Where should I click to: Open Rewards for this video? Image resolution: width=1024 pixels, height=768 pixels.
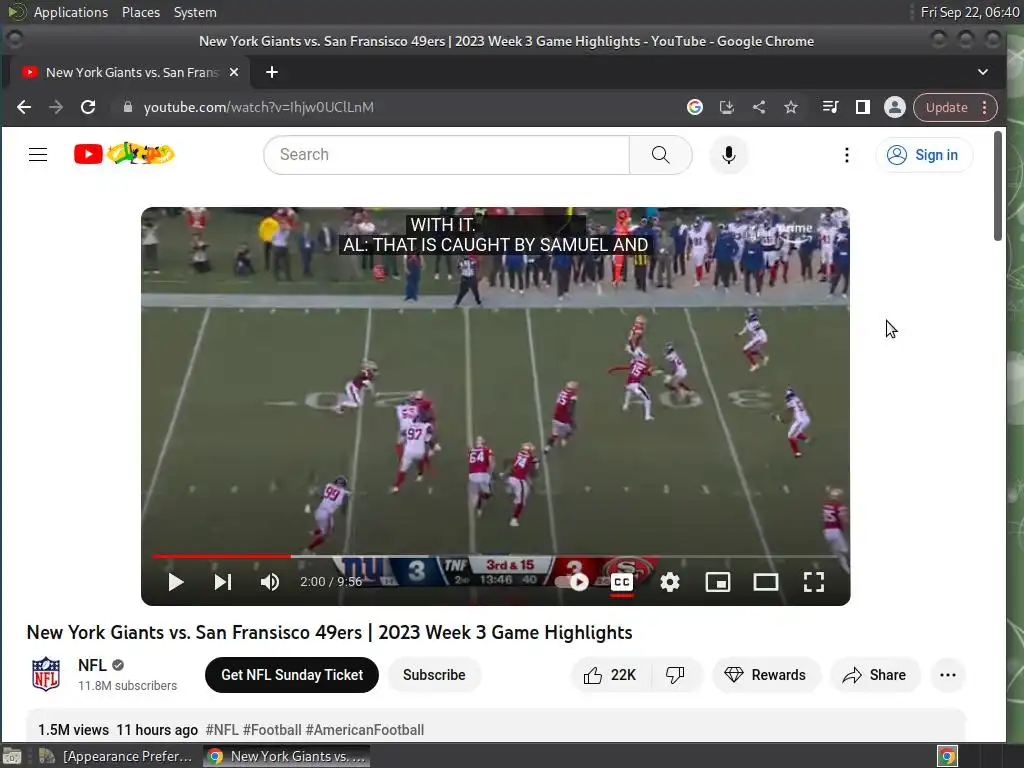coord(765,675)
